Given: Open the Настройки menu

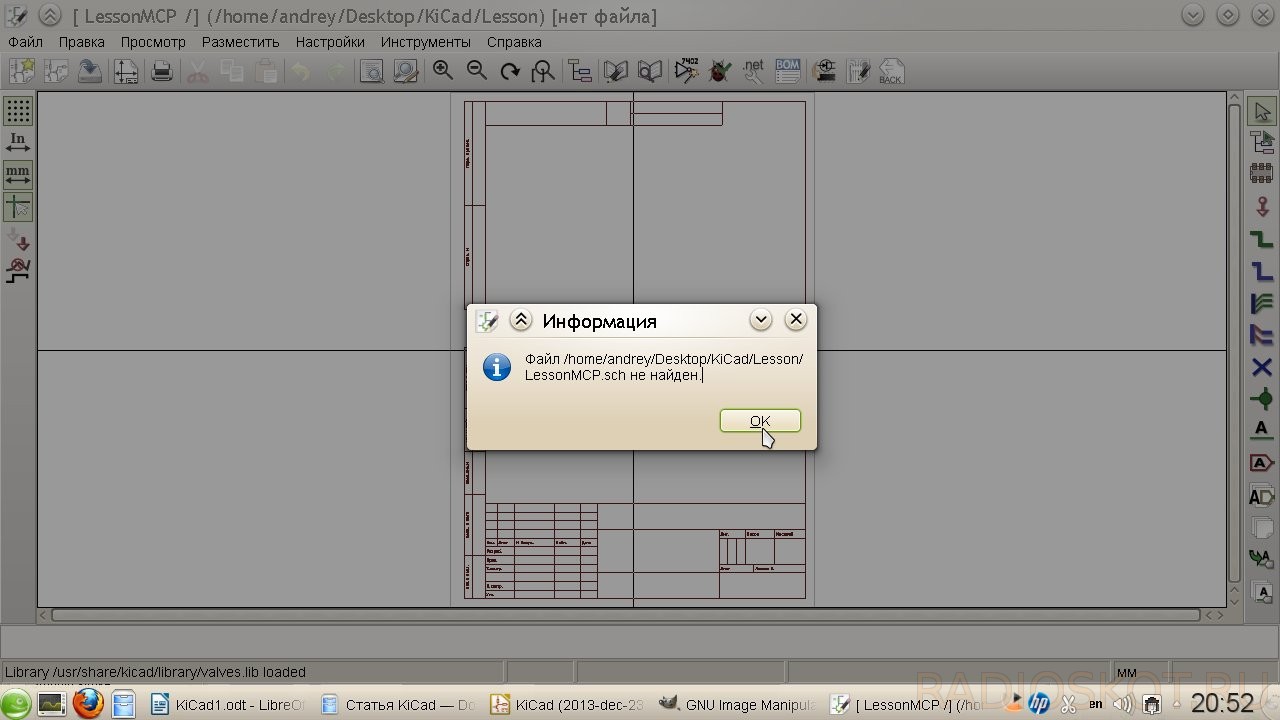Looking at the screenshot, I should click(330, 42).
